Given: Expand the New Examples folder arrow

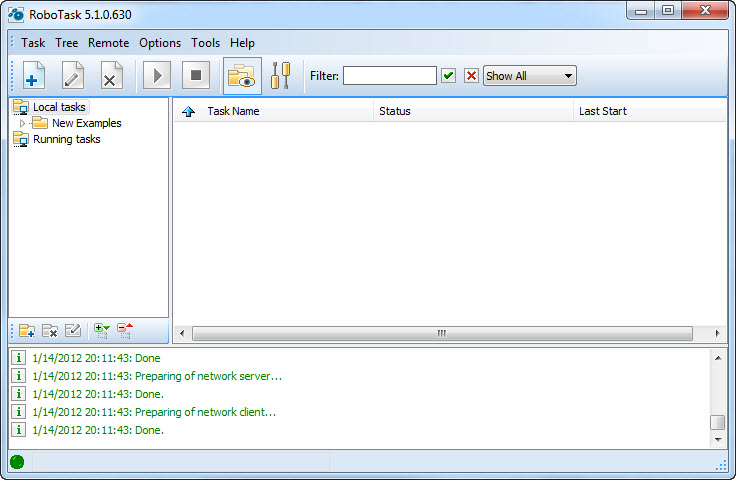Looking at the screenshot, I should pos(22,123).
